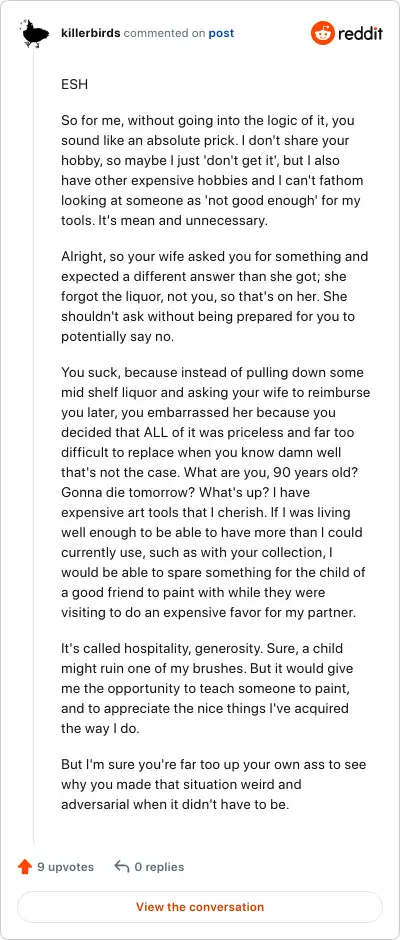Click the "commented on" header text
Viewport: 400px width, 940px height.
(x=164, y=34)
